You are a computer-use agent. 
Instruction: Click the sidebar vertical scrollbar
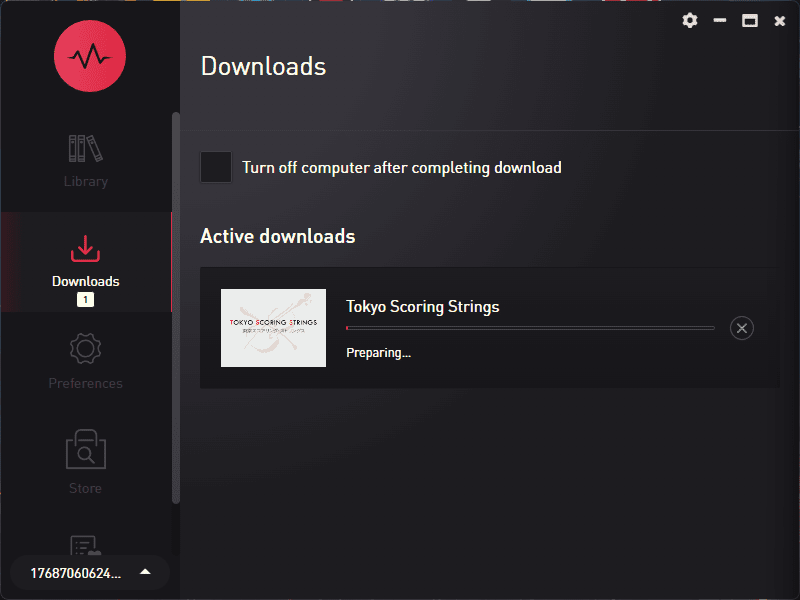coord(176,300)
